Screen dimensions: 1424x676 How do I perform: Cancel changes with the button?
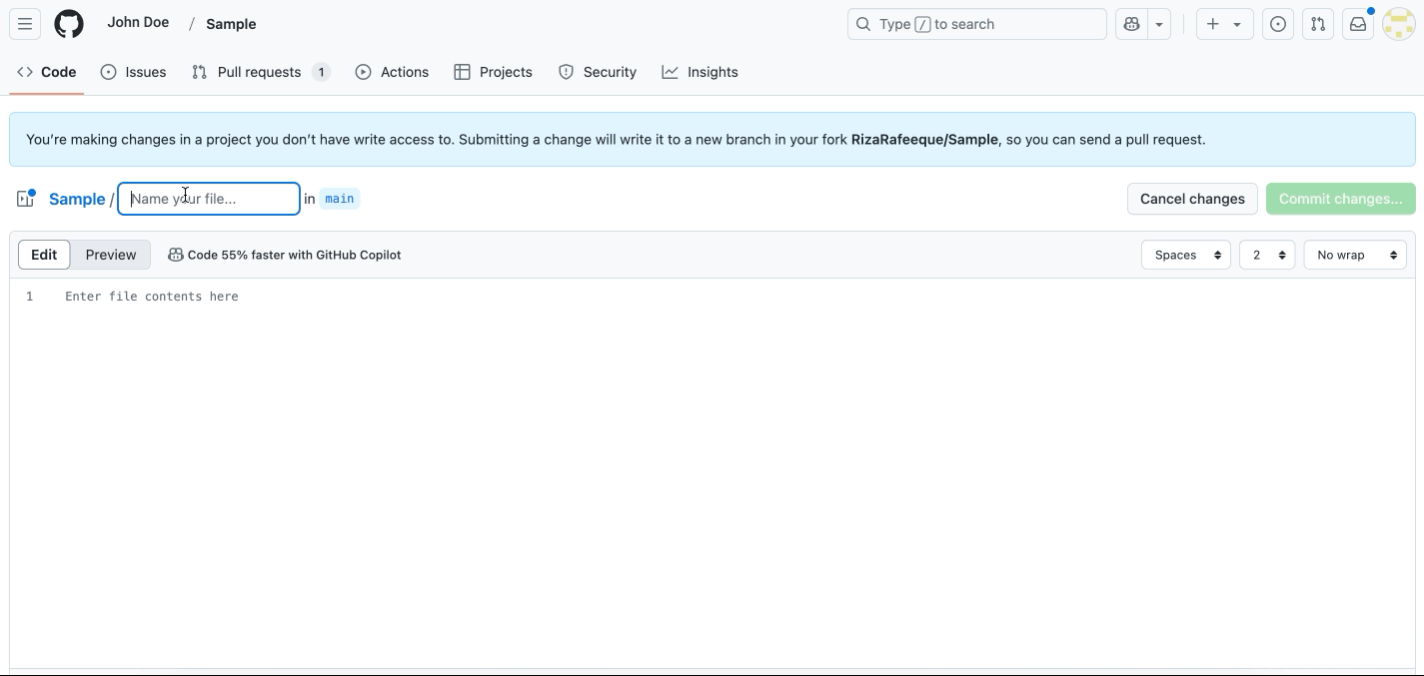pyautogui.click(x=1192, y=198)
